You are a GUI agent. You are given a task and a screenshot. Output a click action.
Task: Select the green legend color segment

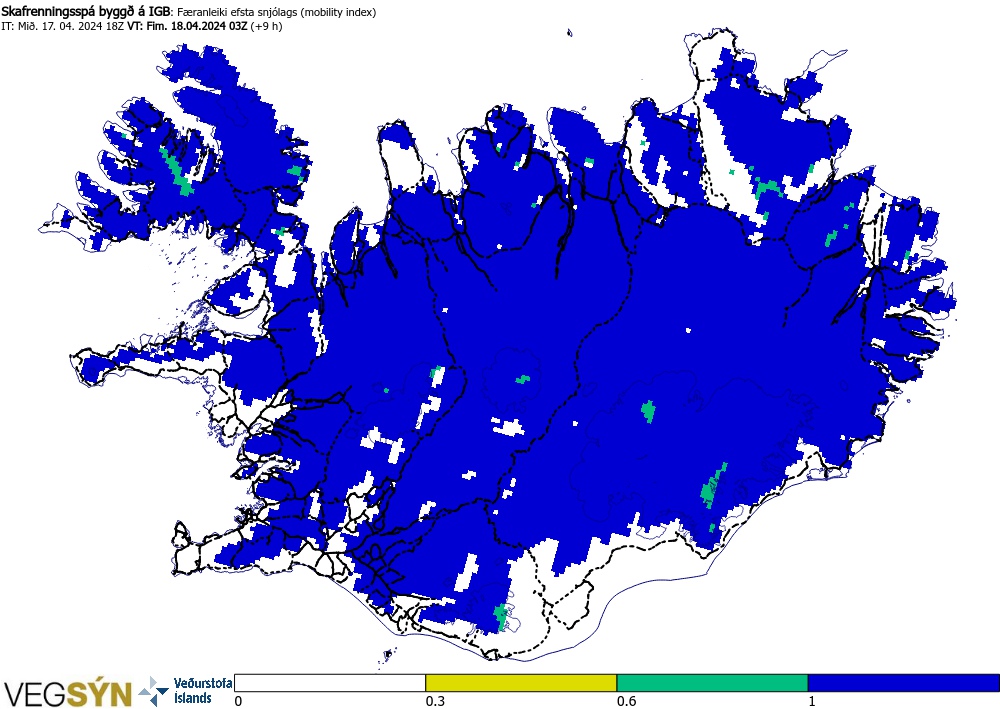coord(712,683)
